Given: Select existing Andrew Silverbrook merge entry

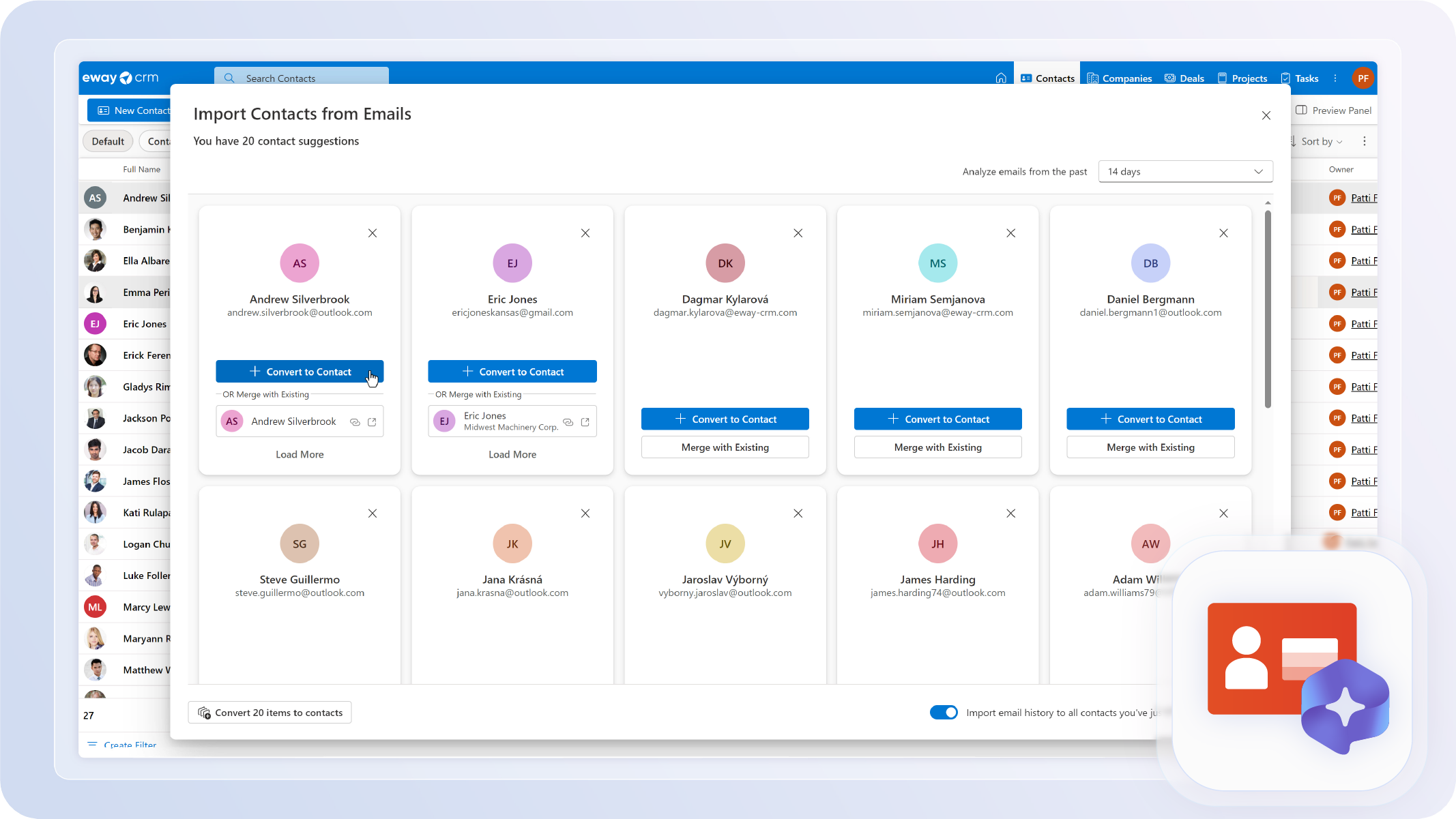Looking at the screenshot, I should [x=300, y=421].
